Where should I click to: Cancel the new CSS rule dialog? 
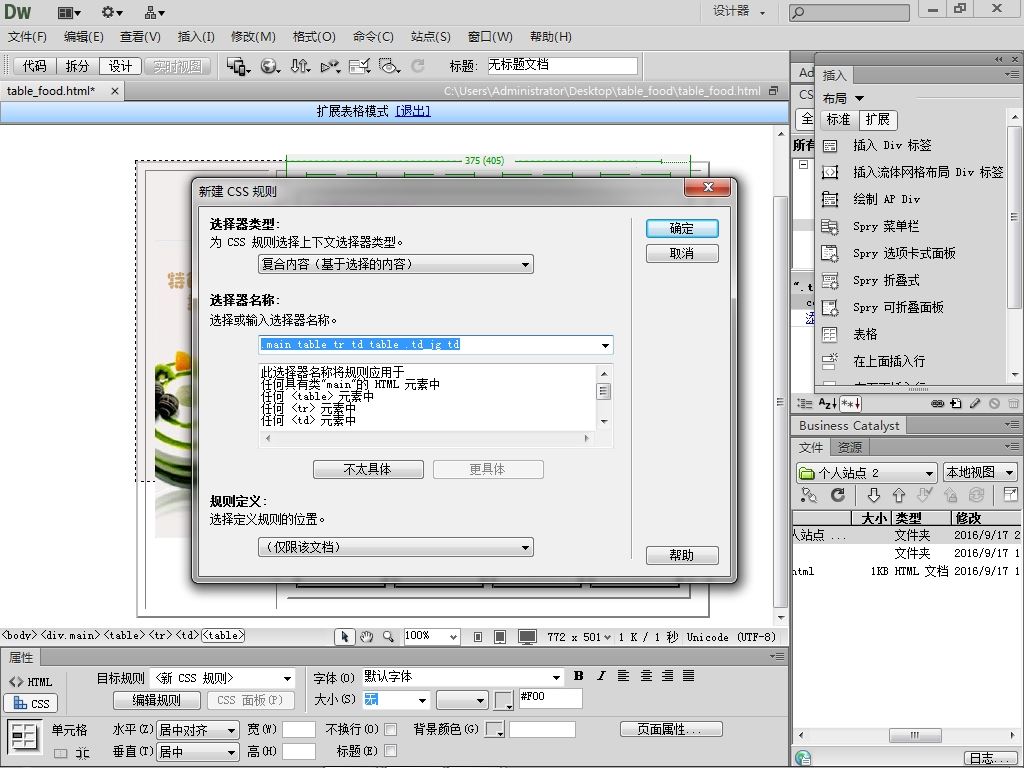tap(682, 253)
